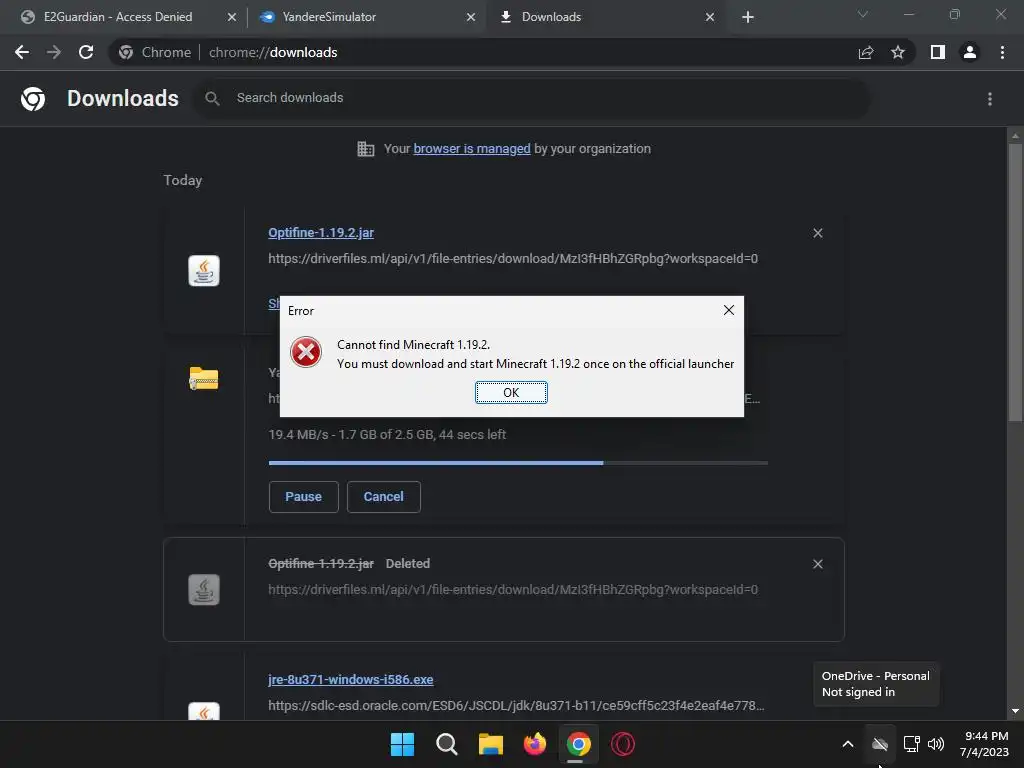Close the E2Guardian tab
This screenshot has width=1024, height=768.
(x=232, y=17)
